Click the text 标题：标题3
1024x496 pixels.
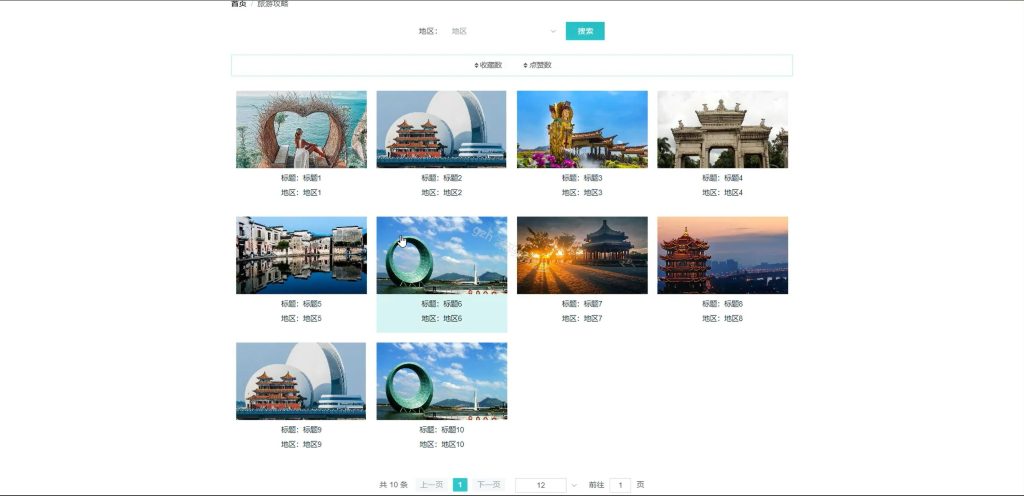[582, 178]
